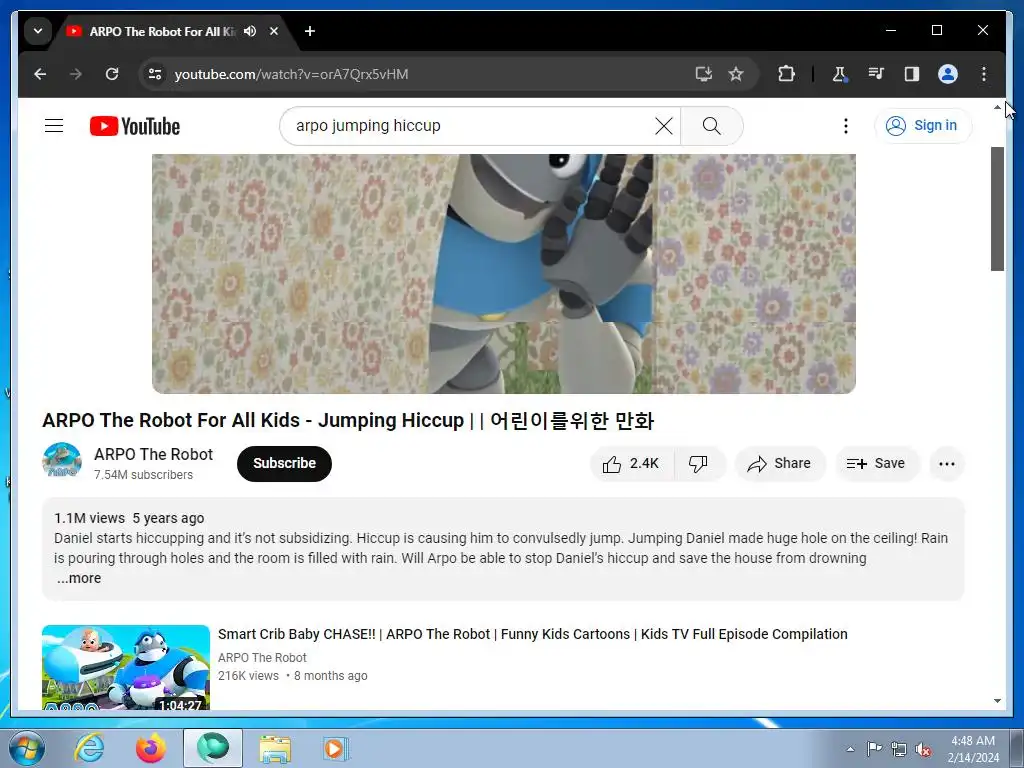Clear the search query with X

[664, 126]
